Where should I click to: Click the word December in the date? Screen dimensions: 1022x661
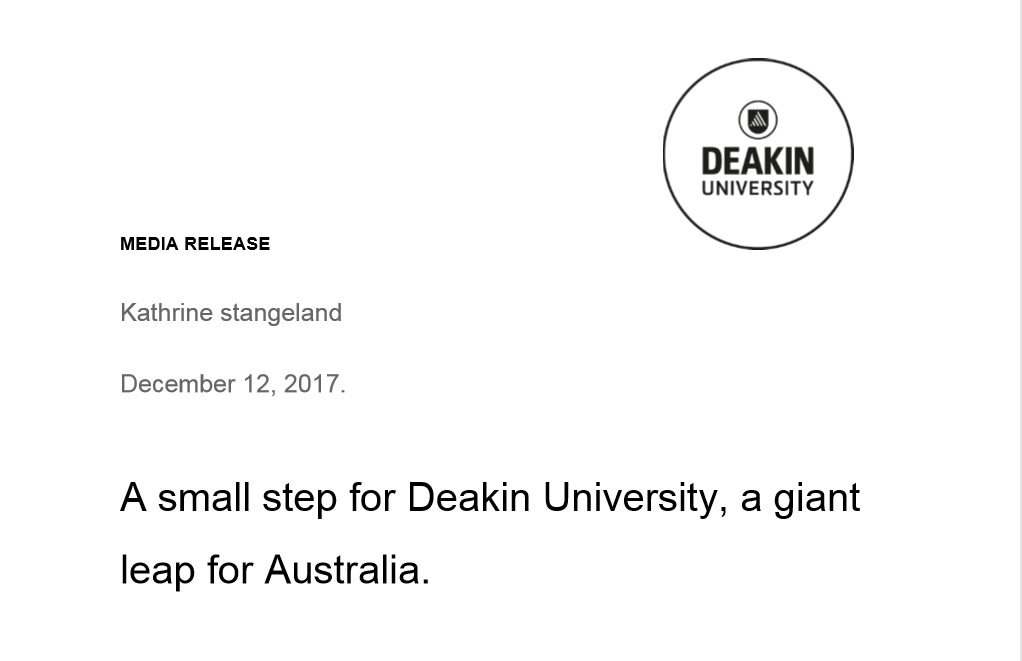177,384
